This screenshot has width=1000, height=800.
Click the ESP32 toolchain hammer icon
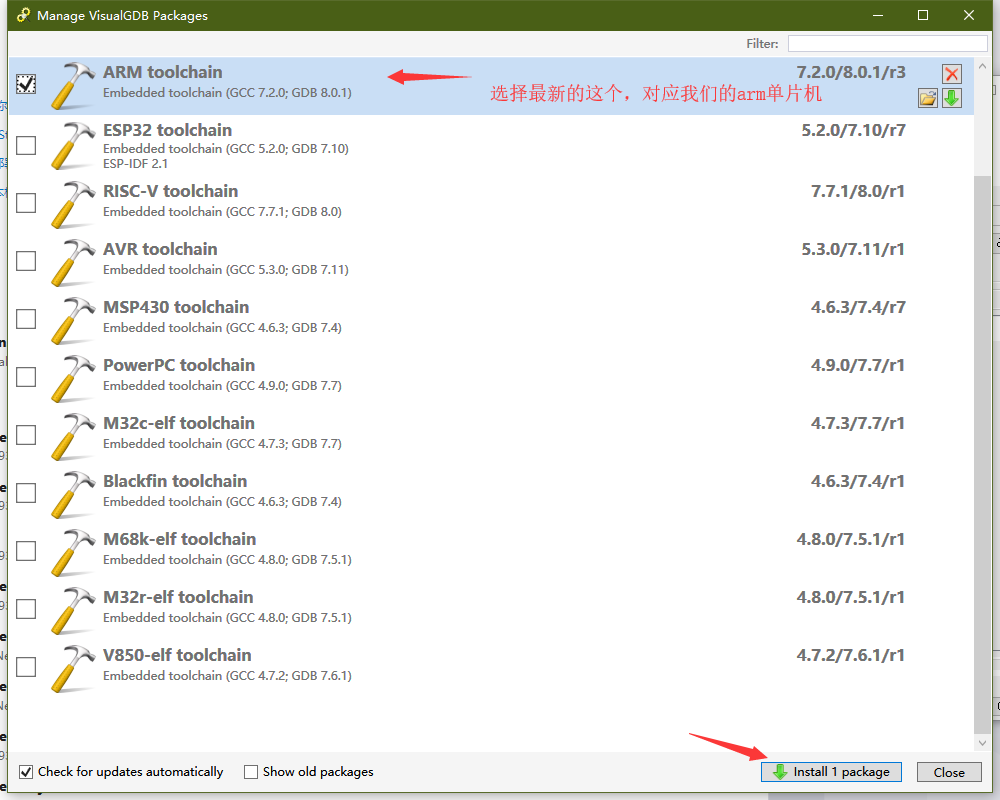click(x=73, y=145)
